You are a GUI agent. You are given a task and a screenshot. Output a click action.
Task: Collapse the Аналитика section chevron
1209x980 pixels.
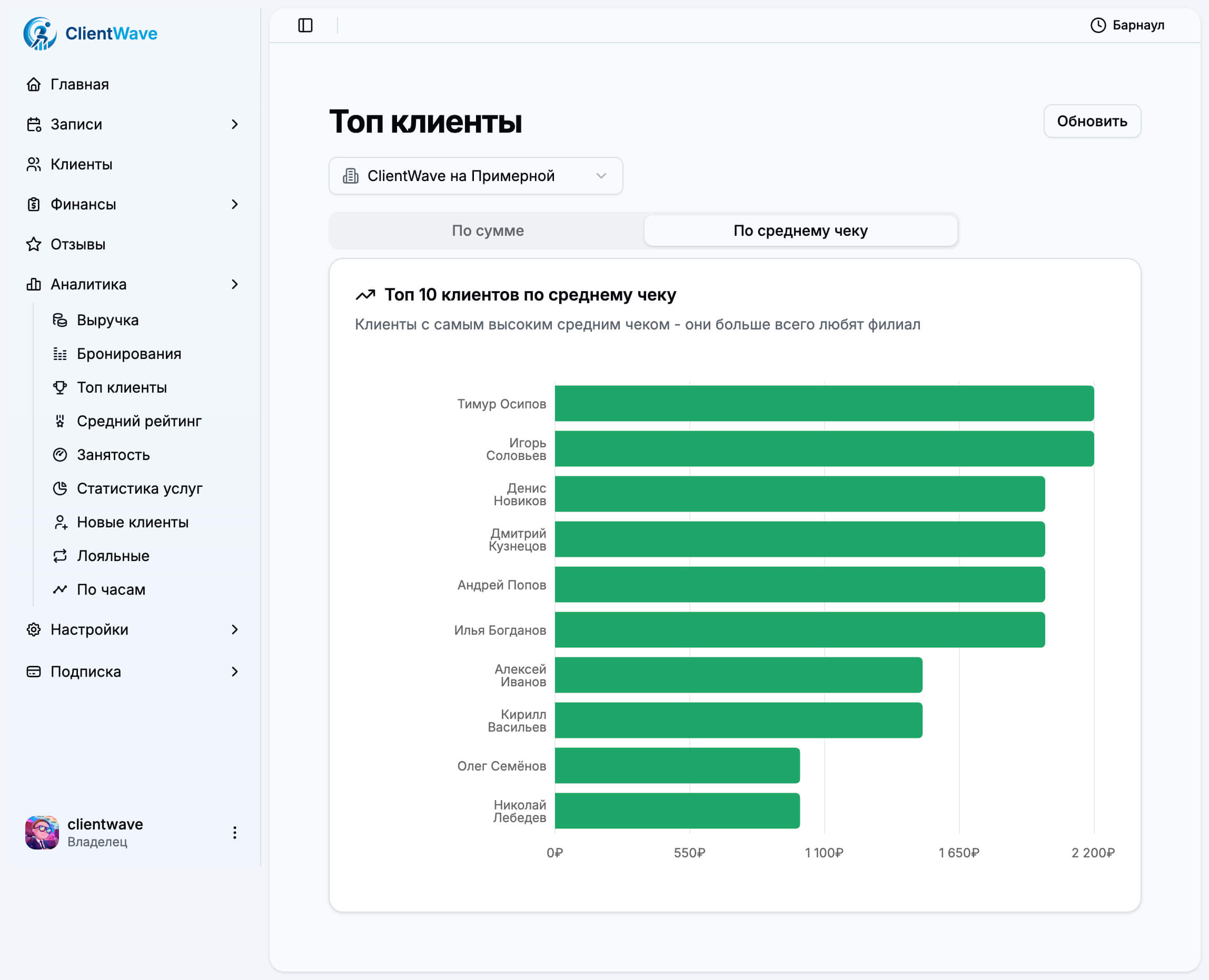point(234,285)
